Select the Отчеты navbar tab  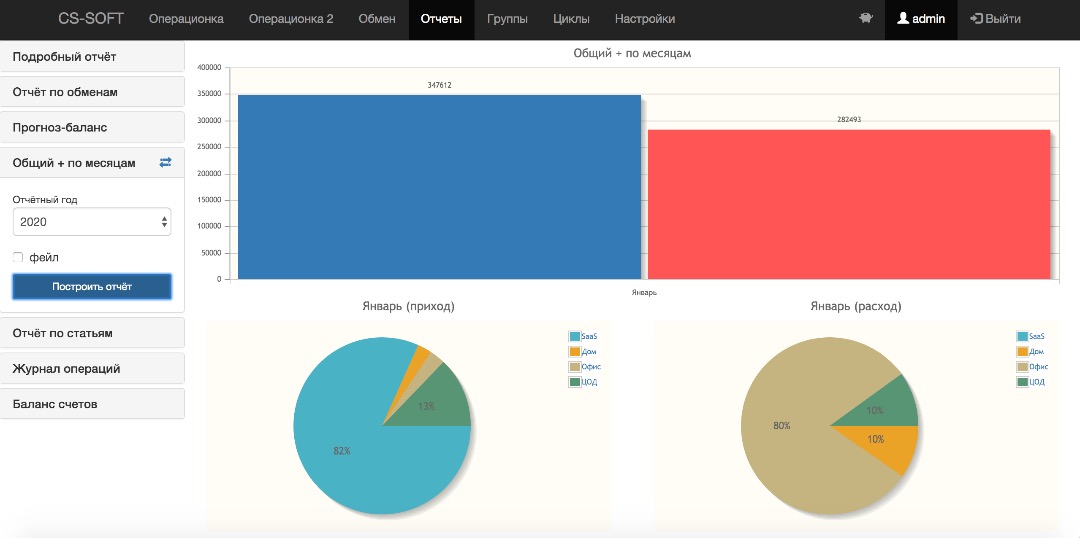(441, 19)
